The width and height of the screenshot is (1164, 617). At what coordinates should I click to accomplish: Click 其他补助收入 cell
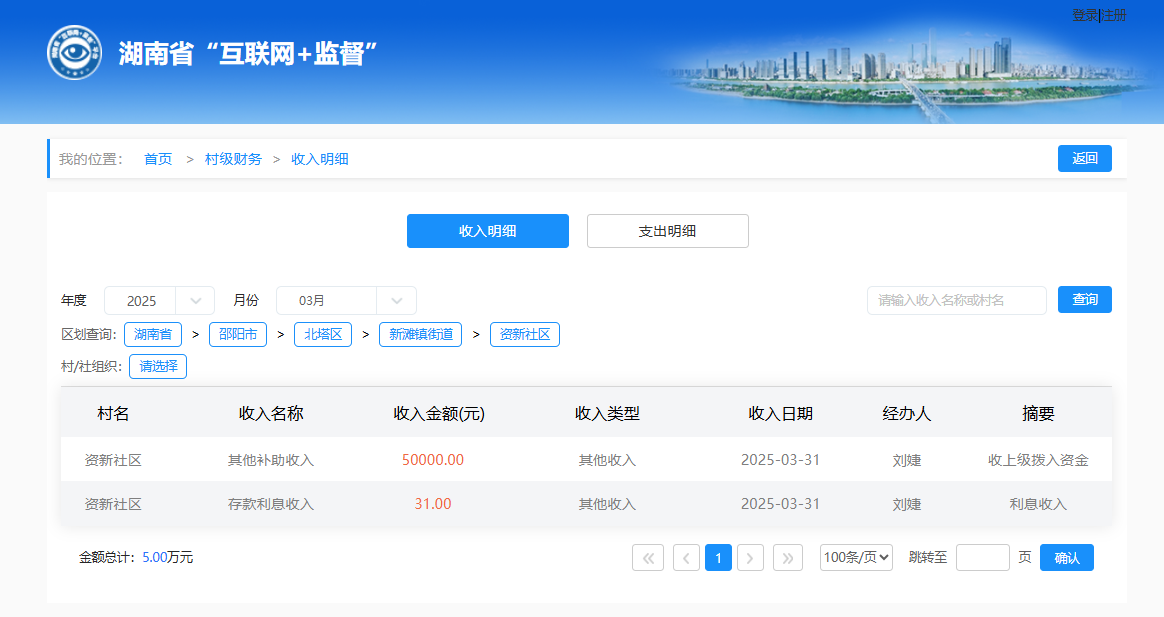pyautogui.click(x=271, y=460)
